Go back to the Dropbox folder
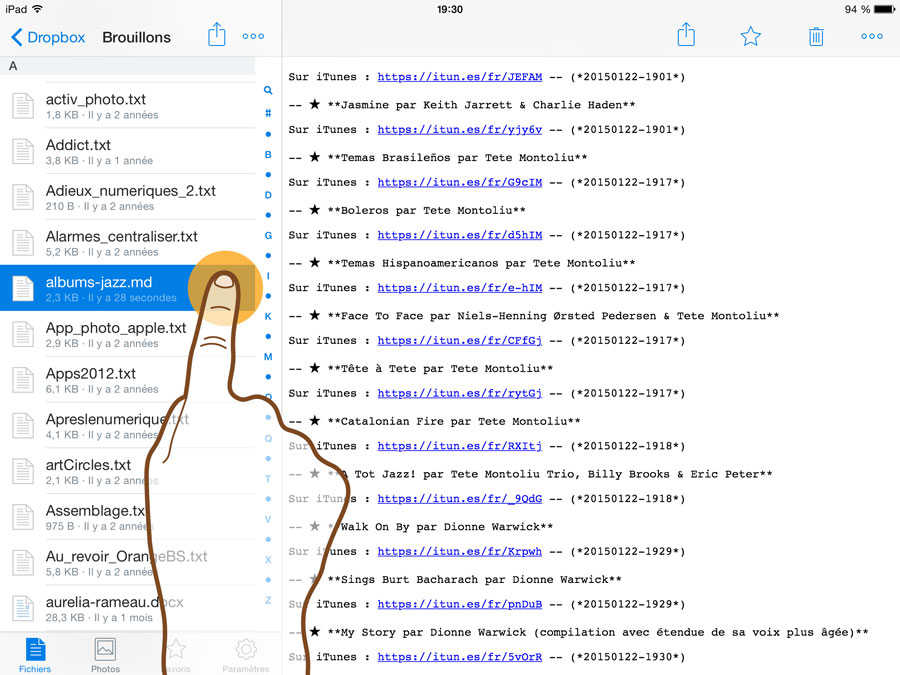This screenshot has width=900, height=675. (x=48, y=37)
